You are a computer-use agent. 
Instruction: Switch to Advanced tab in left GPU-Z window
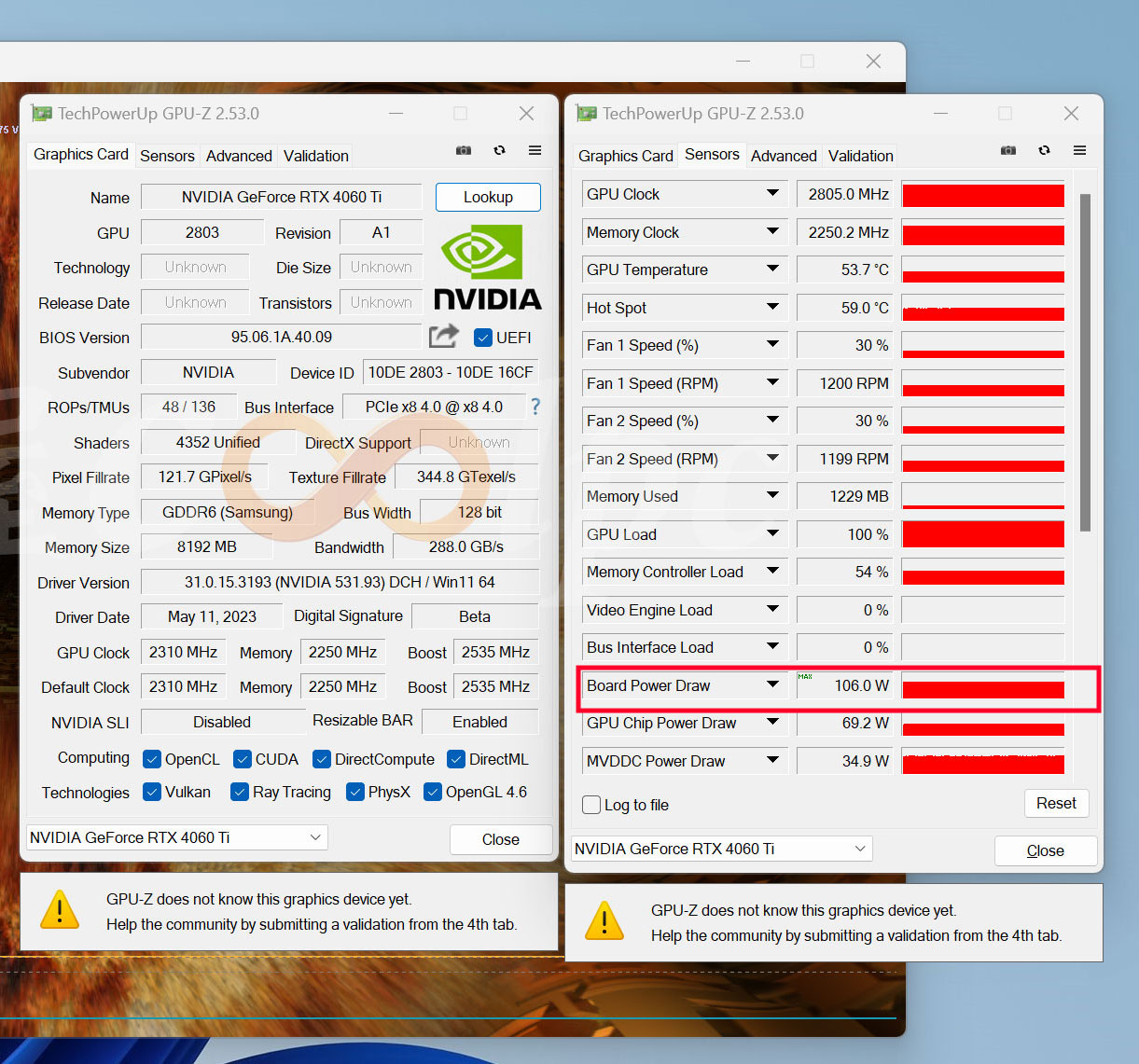click(x=239, y=156)
